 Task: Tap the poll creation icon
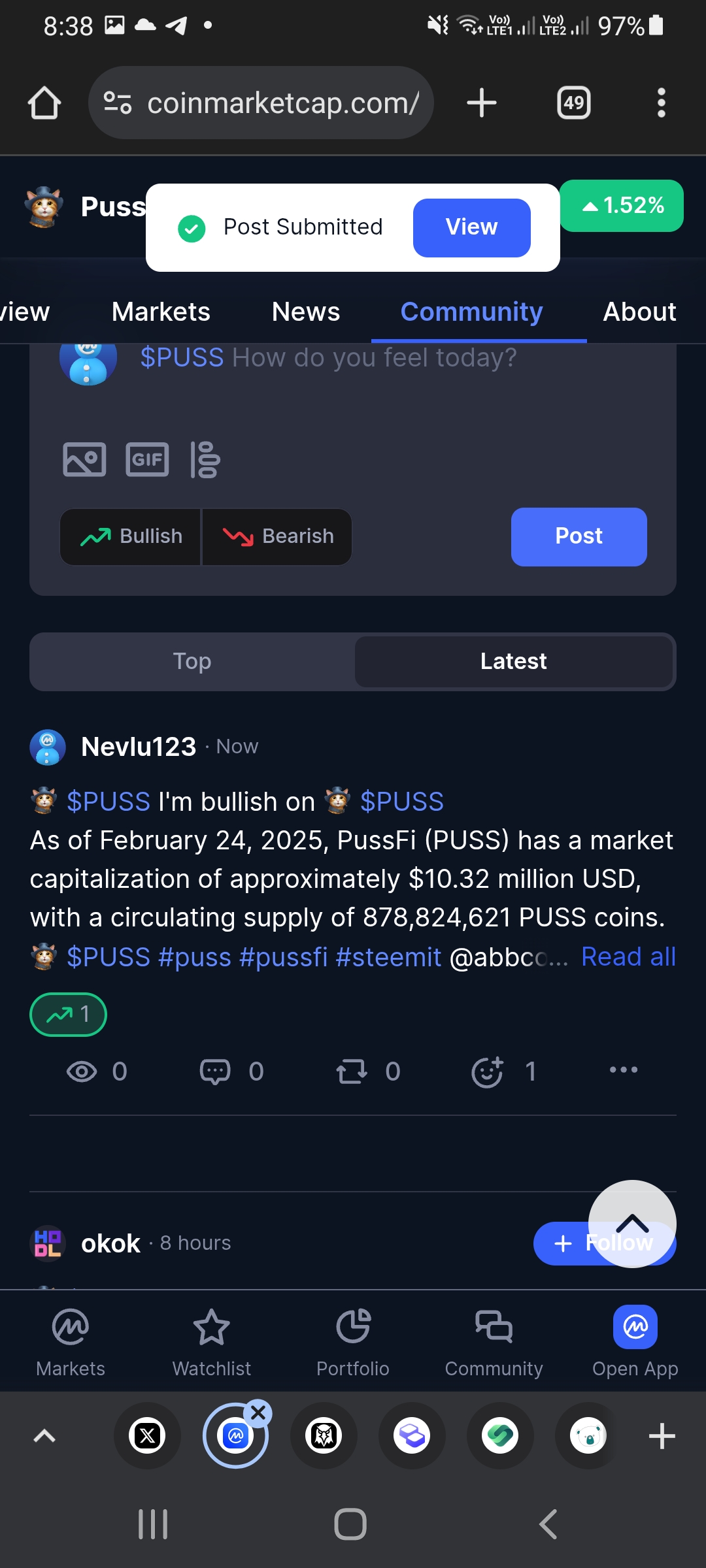click(x=205, y=459)
